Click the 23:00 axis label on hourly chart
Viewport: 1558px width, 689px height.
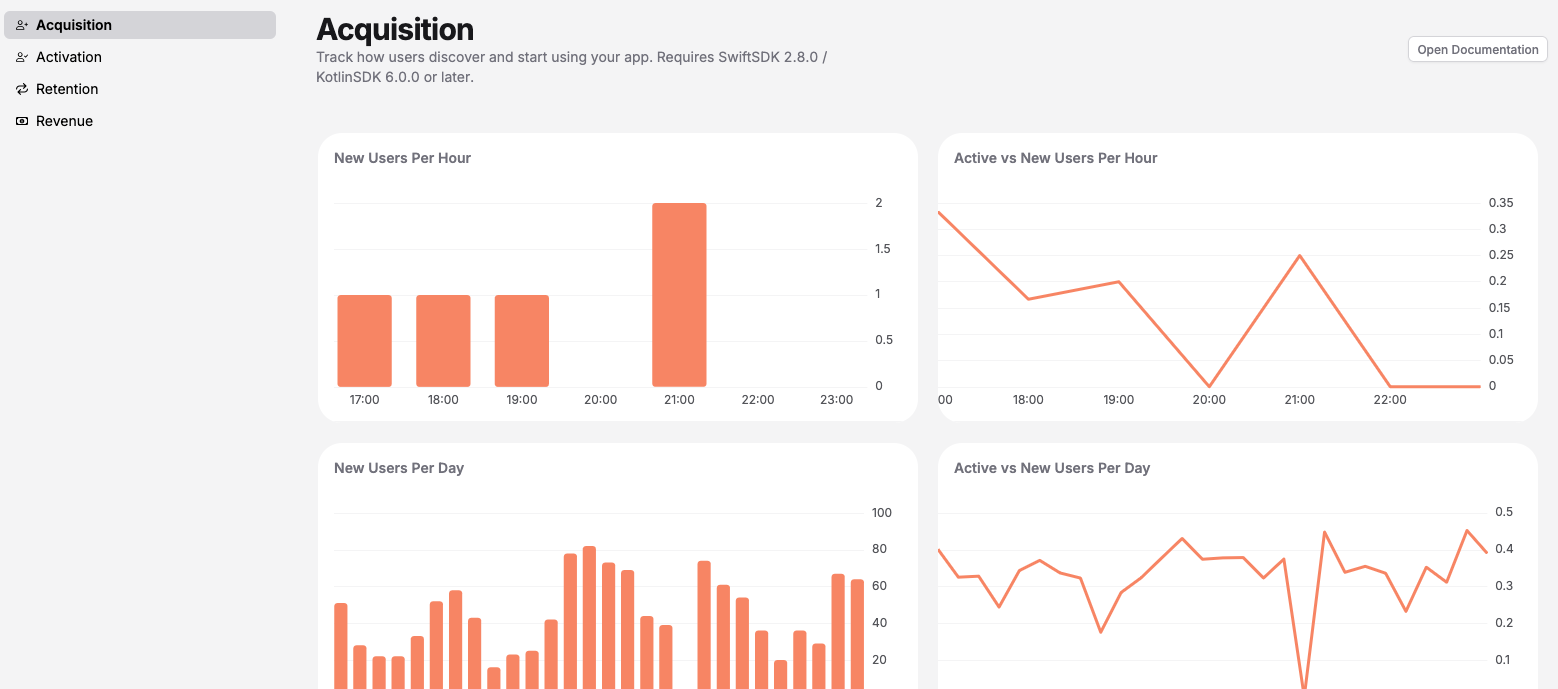click(x=836, y=399)
